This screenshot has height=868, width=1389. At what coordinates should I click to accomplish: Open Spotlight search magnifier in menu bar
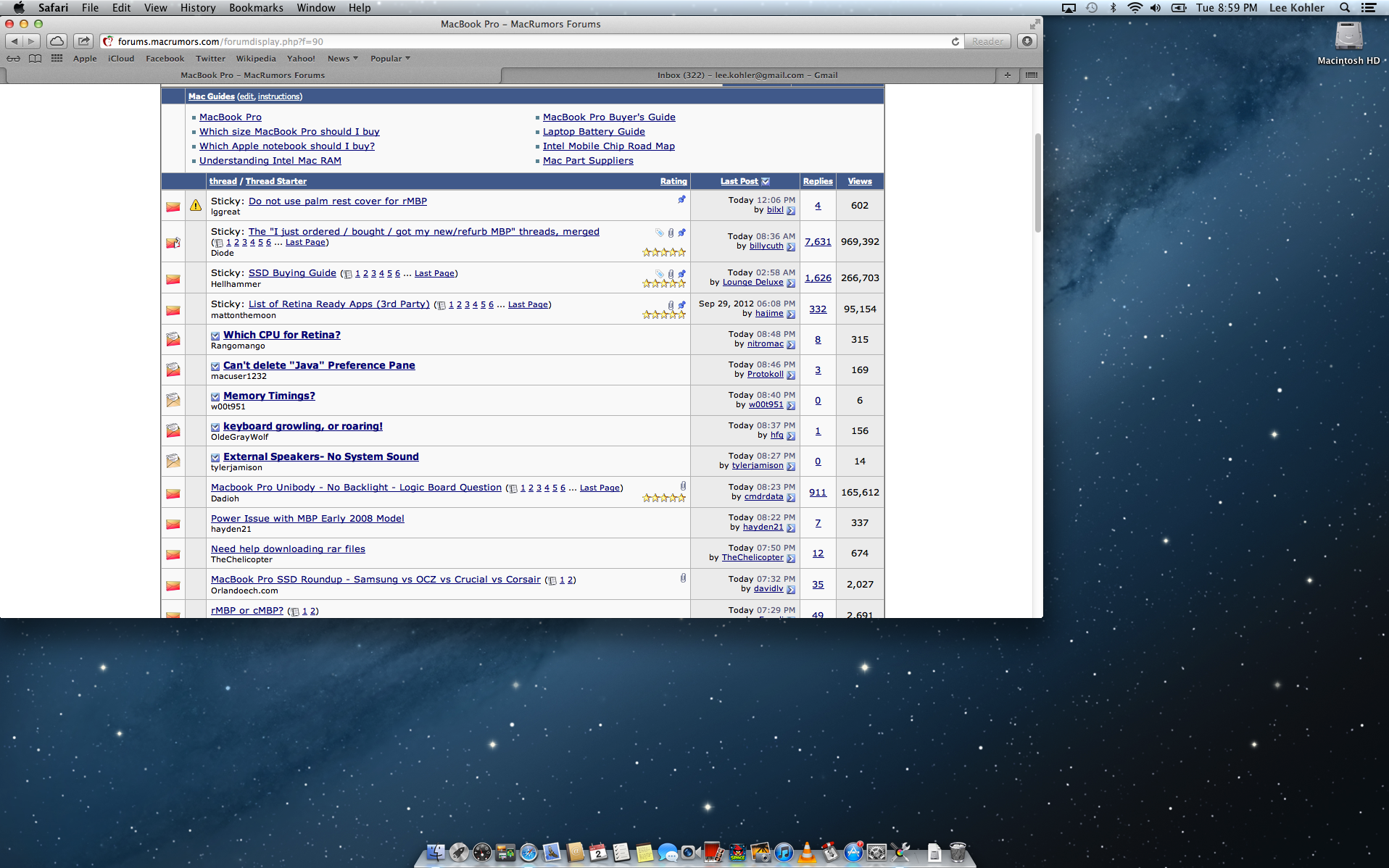point(1345,8)
